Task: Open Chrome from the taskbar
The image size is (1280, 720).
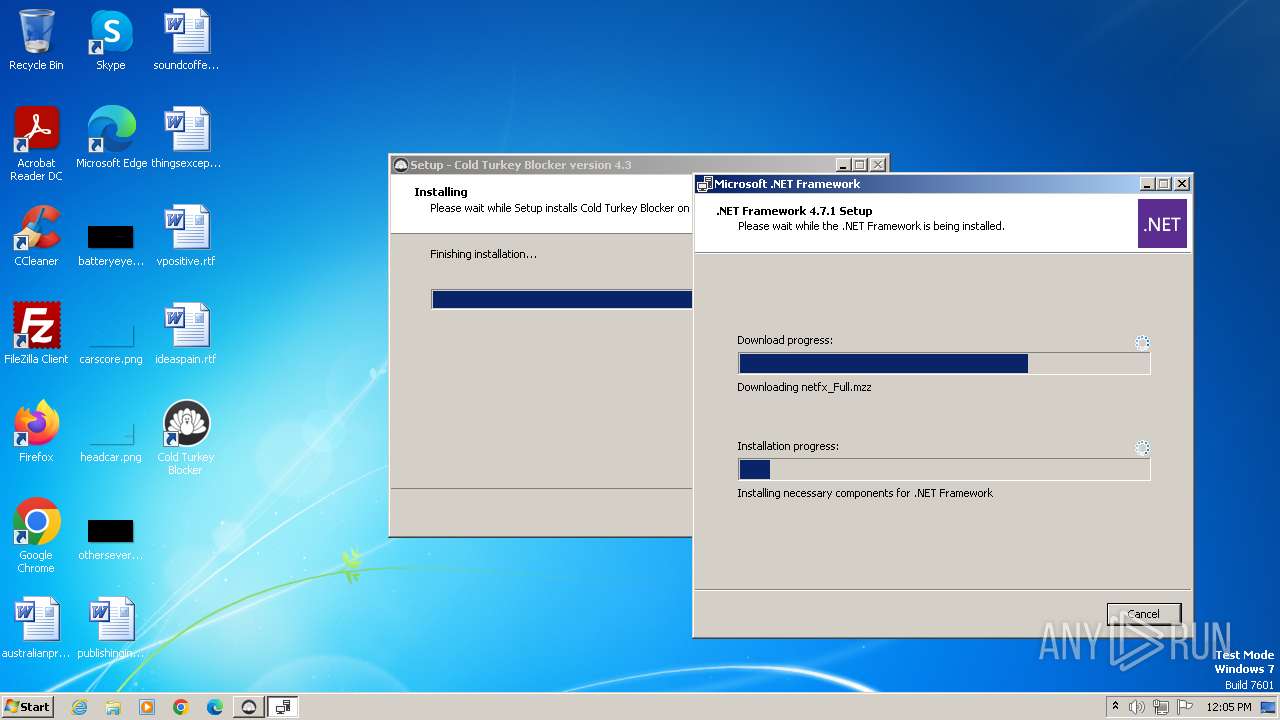Action: [181, 707]
